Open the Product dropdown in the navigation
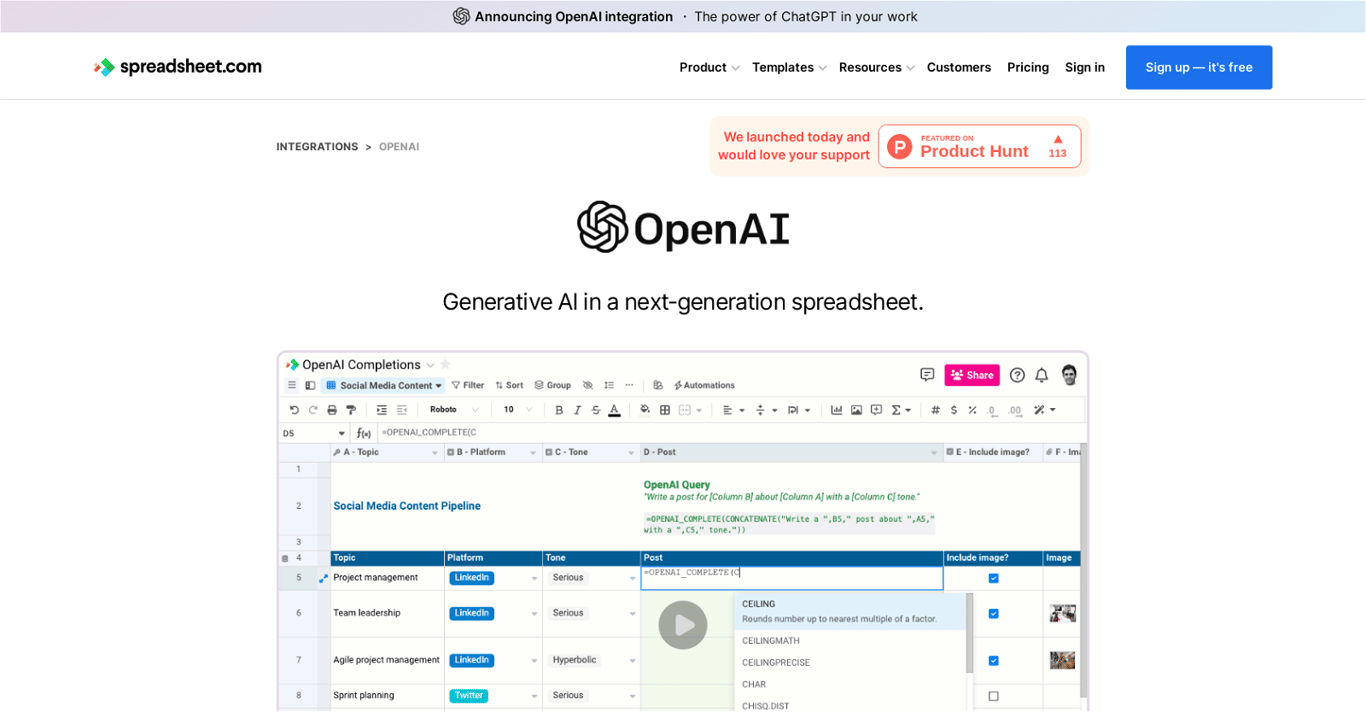1366x712 pixels. (x=709, y=67)
